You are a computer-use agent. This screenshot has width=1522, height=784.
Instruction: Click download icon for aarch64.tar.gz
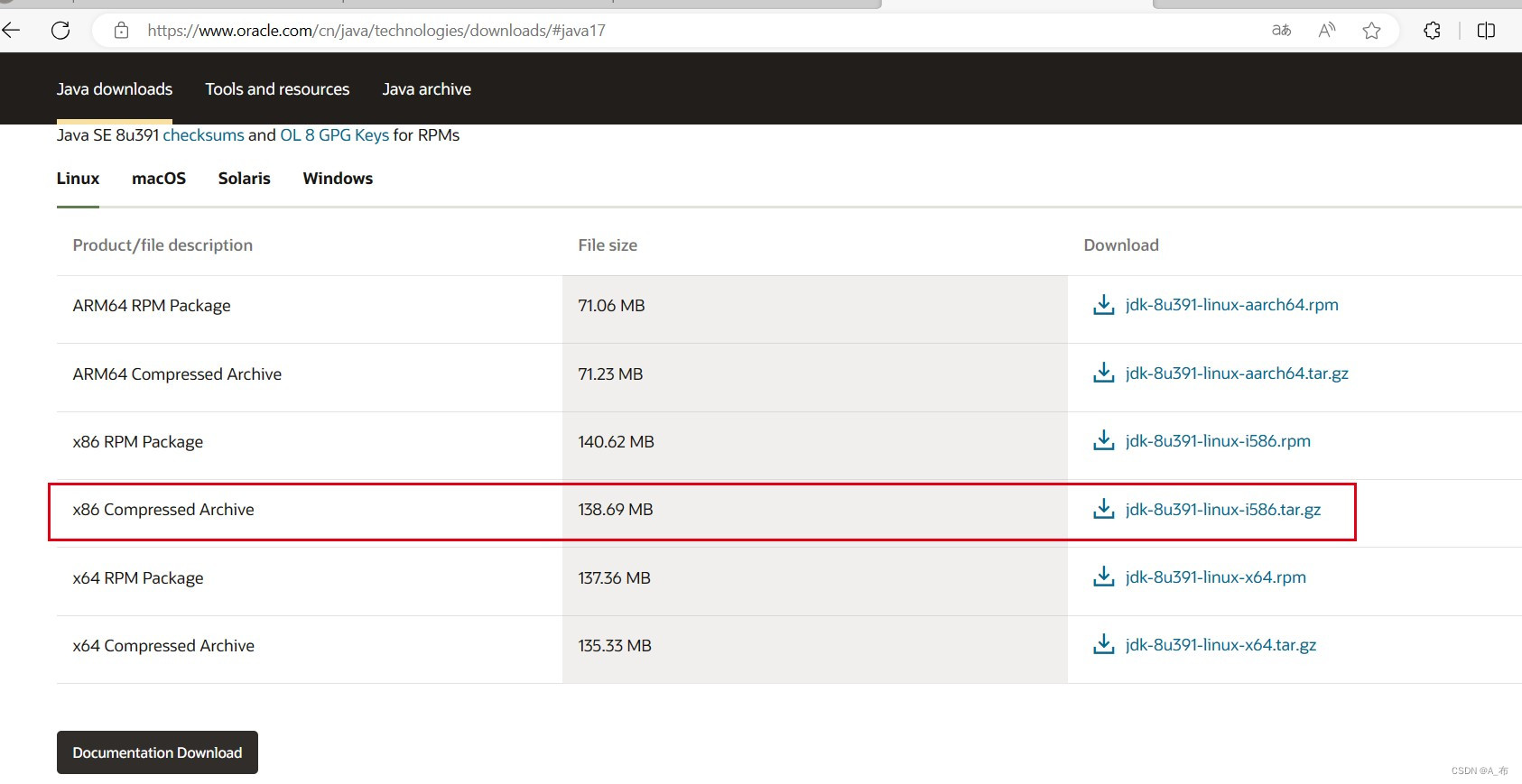1103,373
